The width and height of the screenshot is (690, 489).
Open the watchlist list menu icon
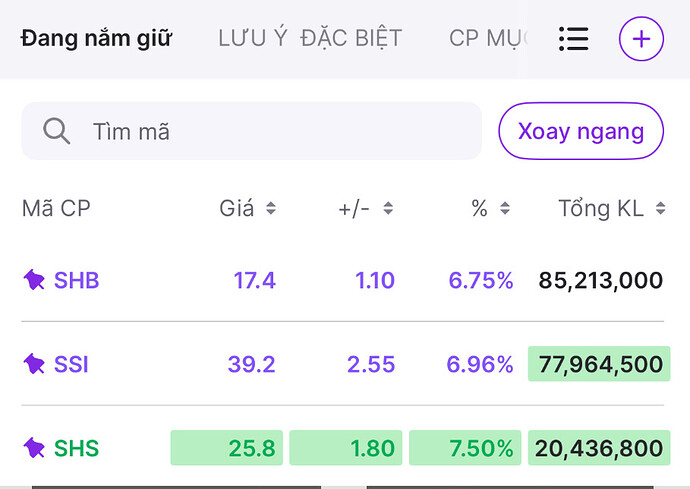(x=573, y=39)
